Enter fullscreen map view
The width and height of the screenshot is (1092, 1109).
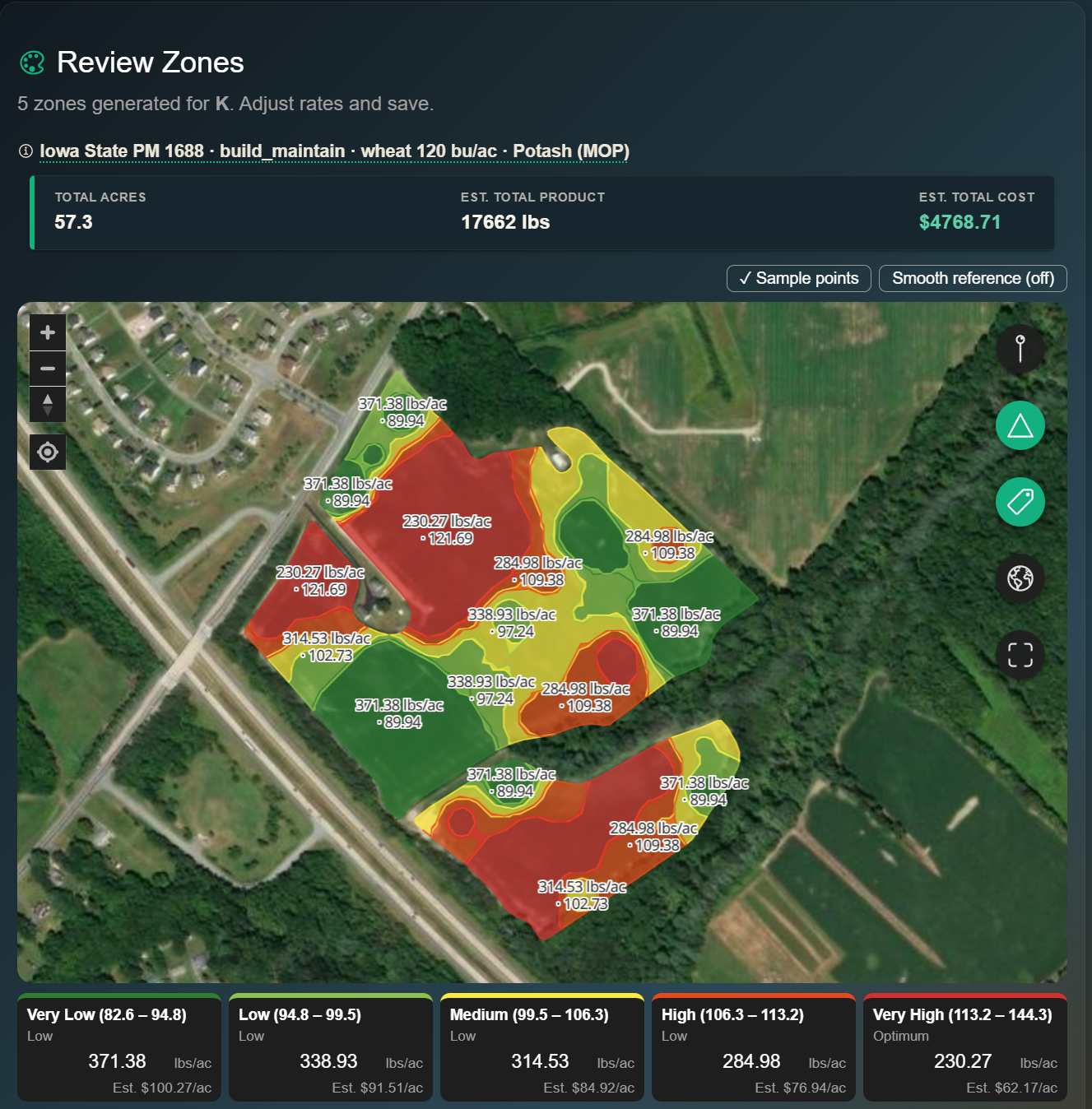click(x=1020, y=655)
